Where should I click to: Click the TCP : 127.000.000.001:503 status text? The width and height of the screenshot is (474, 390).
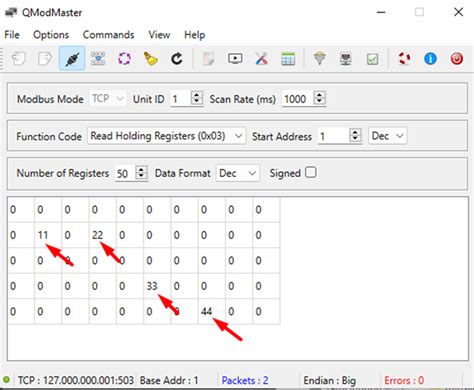76,380
